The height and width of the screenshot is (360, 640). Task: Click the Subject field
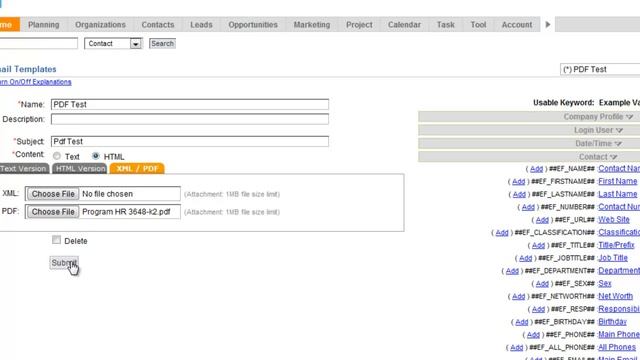(x=190, y=142)
